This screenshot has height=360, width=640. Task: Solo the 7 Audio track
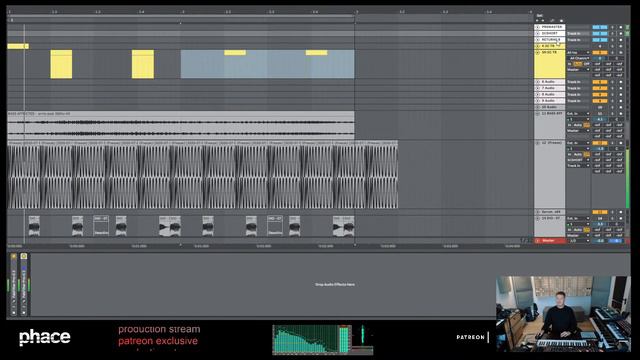pos(612,88)
